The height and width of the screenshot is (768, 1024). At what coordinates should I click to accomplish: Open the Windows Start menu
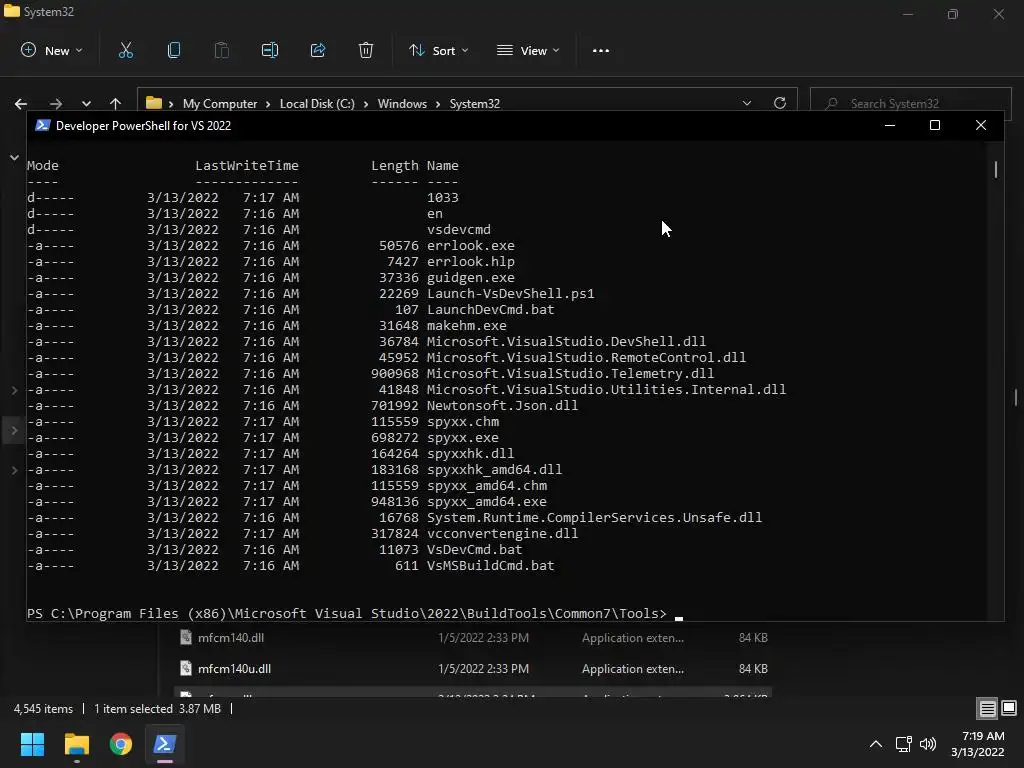coord(32,744)
